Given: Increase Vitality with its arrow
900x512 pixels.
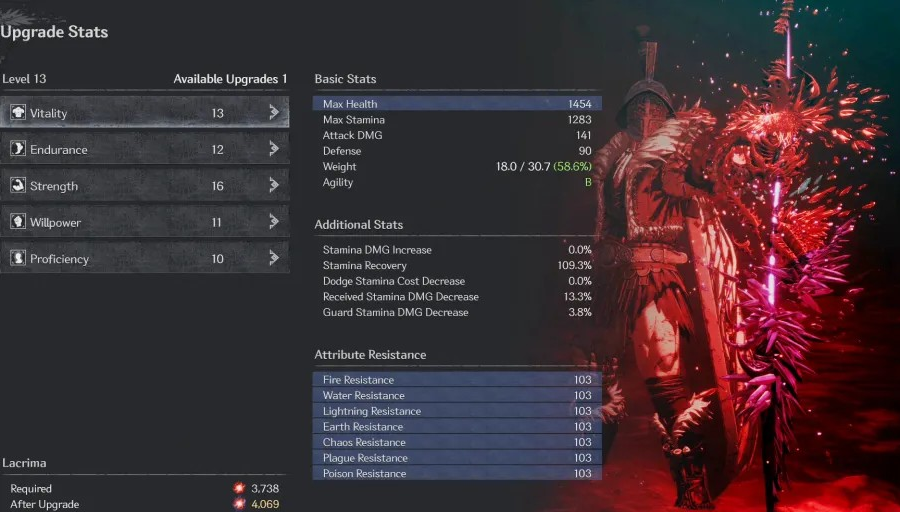Looking at the screenshot, I should coord(274,113).
